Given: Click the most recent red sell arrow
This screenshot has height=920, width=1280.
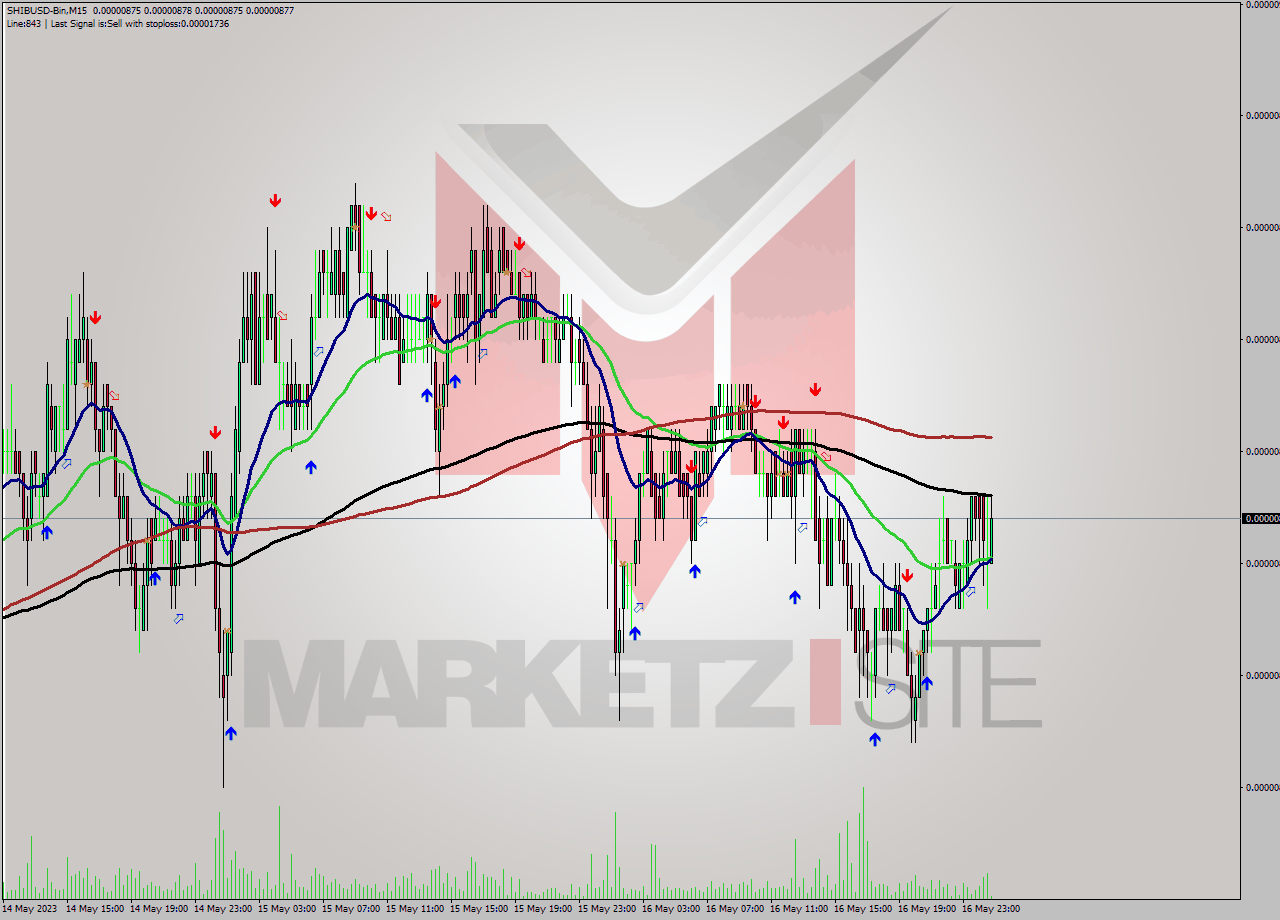Looking at the screenshot, I should tap(907, 576).
